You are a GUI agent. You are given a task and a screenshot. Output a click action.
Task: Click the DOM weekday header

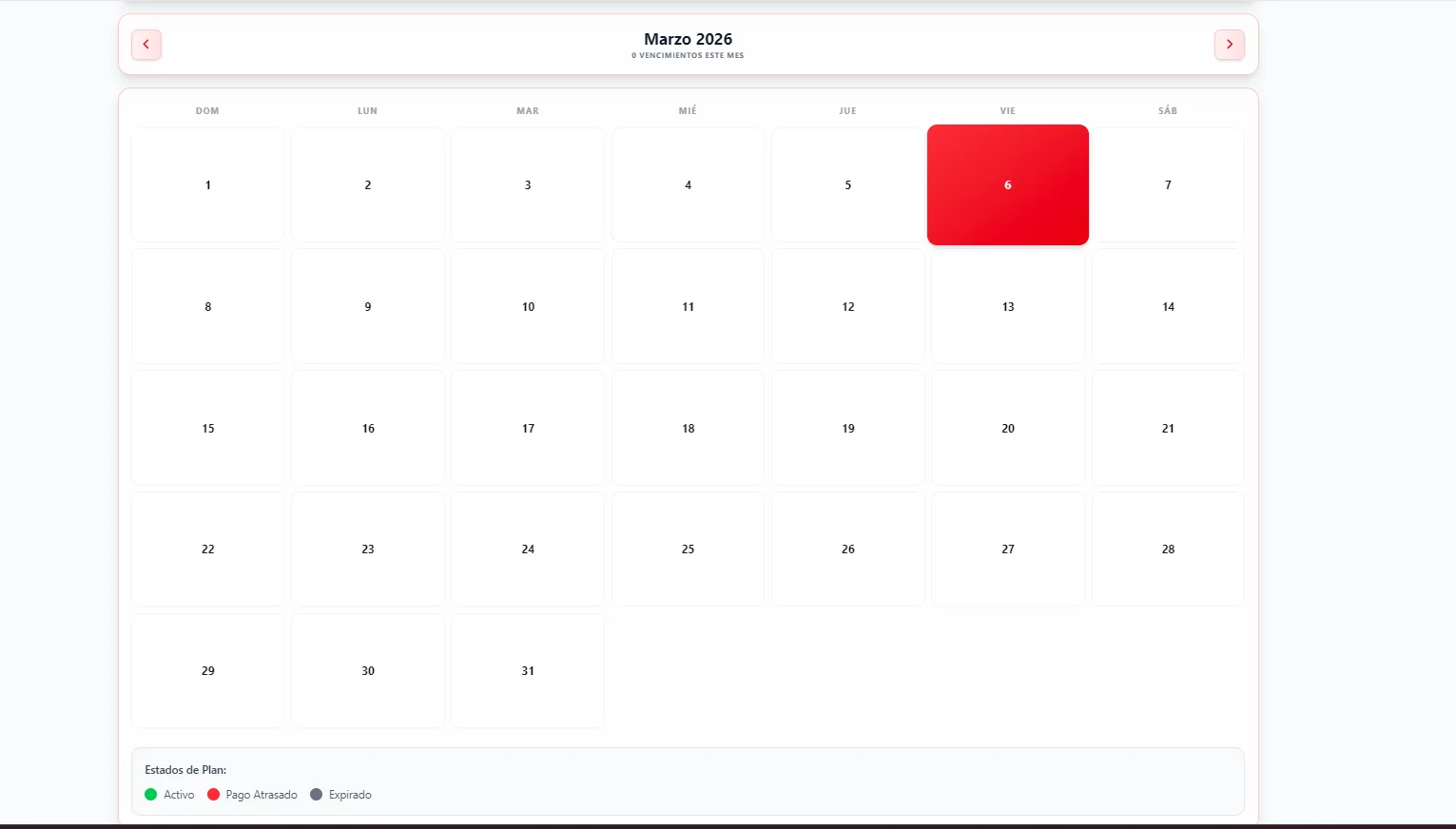click(x=207, y=110)
